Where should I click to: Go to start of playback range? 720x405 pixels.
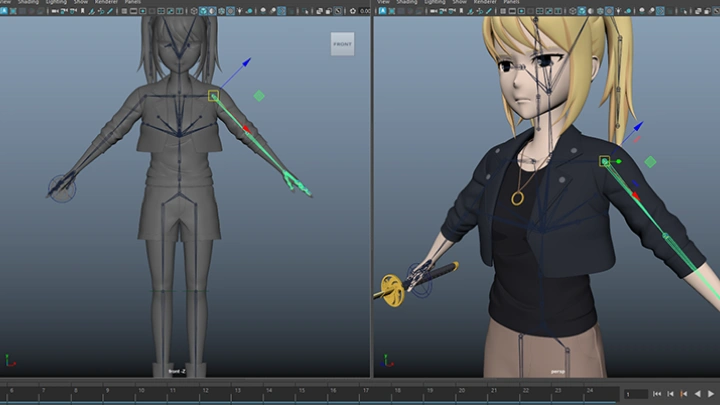click(x=657, y=394)
